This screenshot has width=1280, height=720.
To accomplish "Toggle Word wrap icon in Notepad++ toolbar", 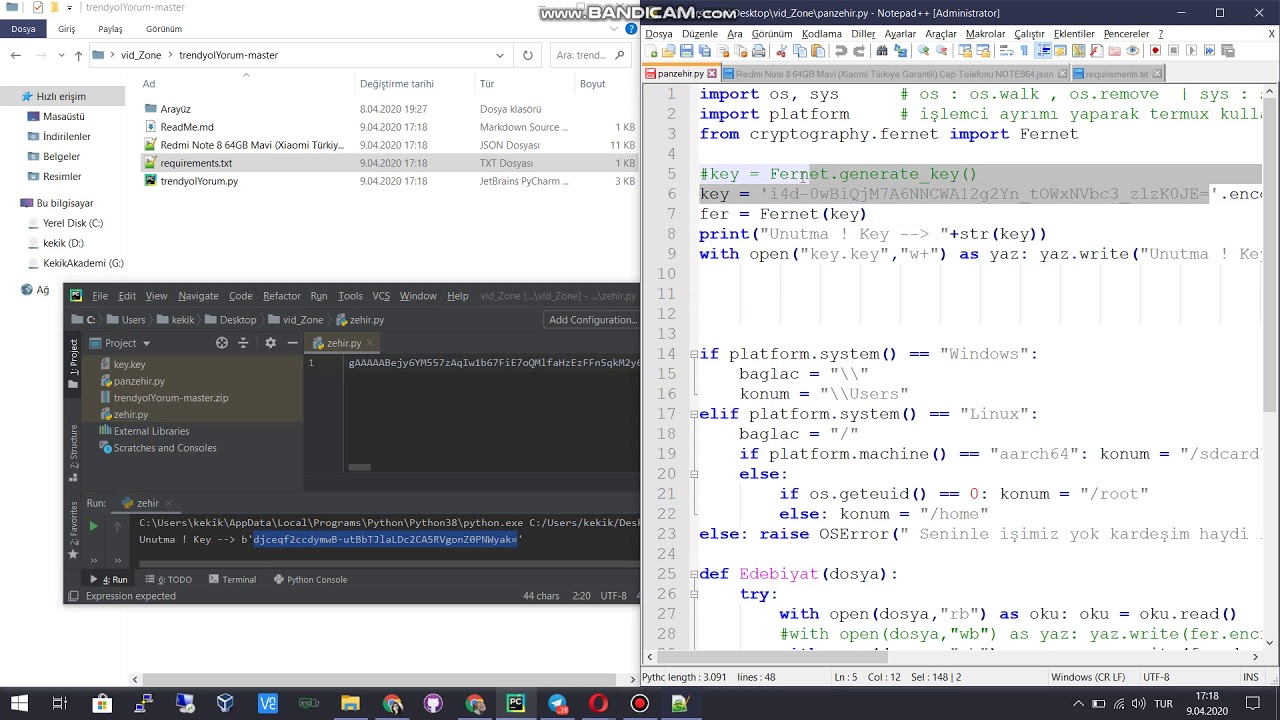I will click(1007, 51).
